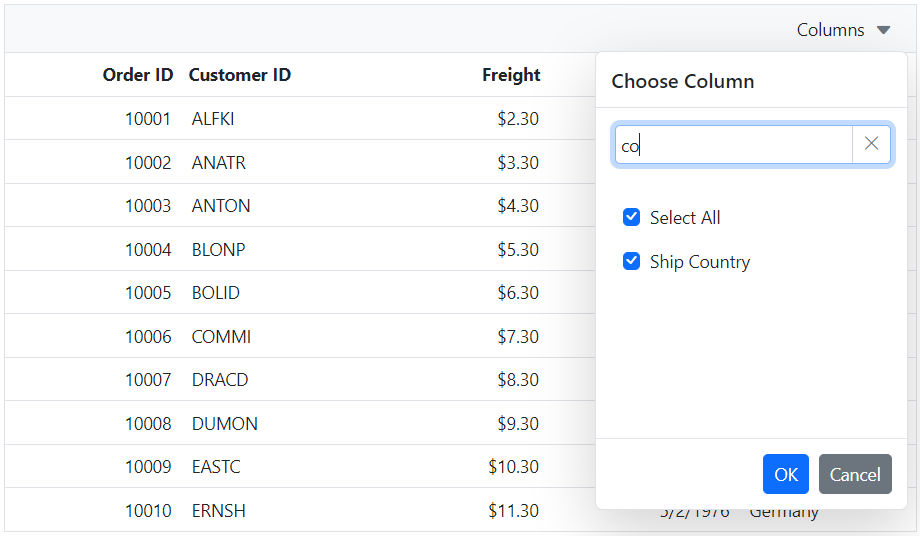920x536 pixels.
Task: Select order ID cell 10001
Action: (148, 119)
